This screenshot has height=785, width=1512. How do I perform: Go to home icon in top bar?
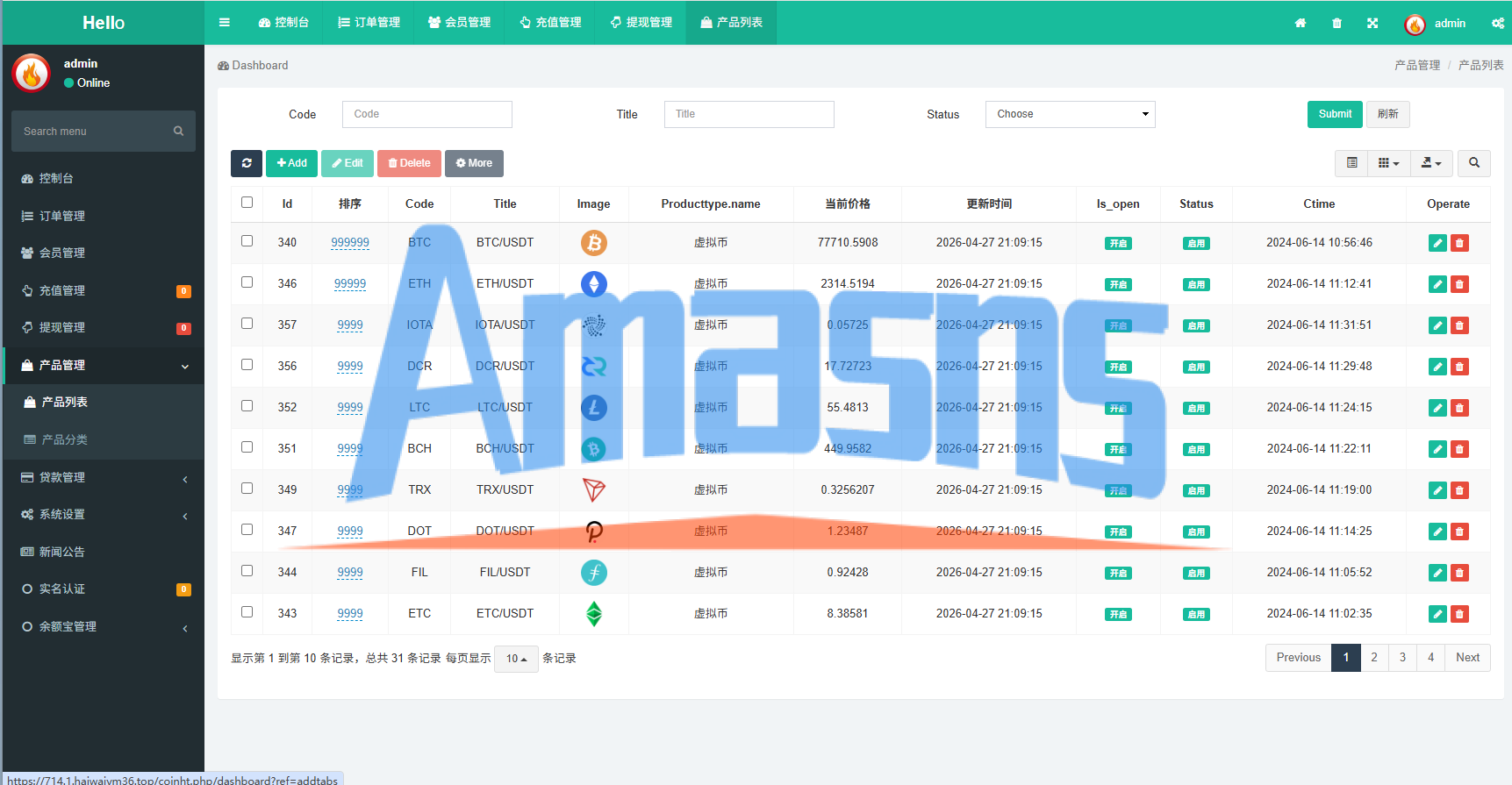pyautogui.click(x=1301, y=23)
